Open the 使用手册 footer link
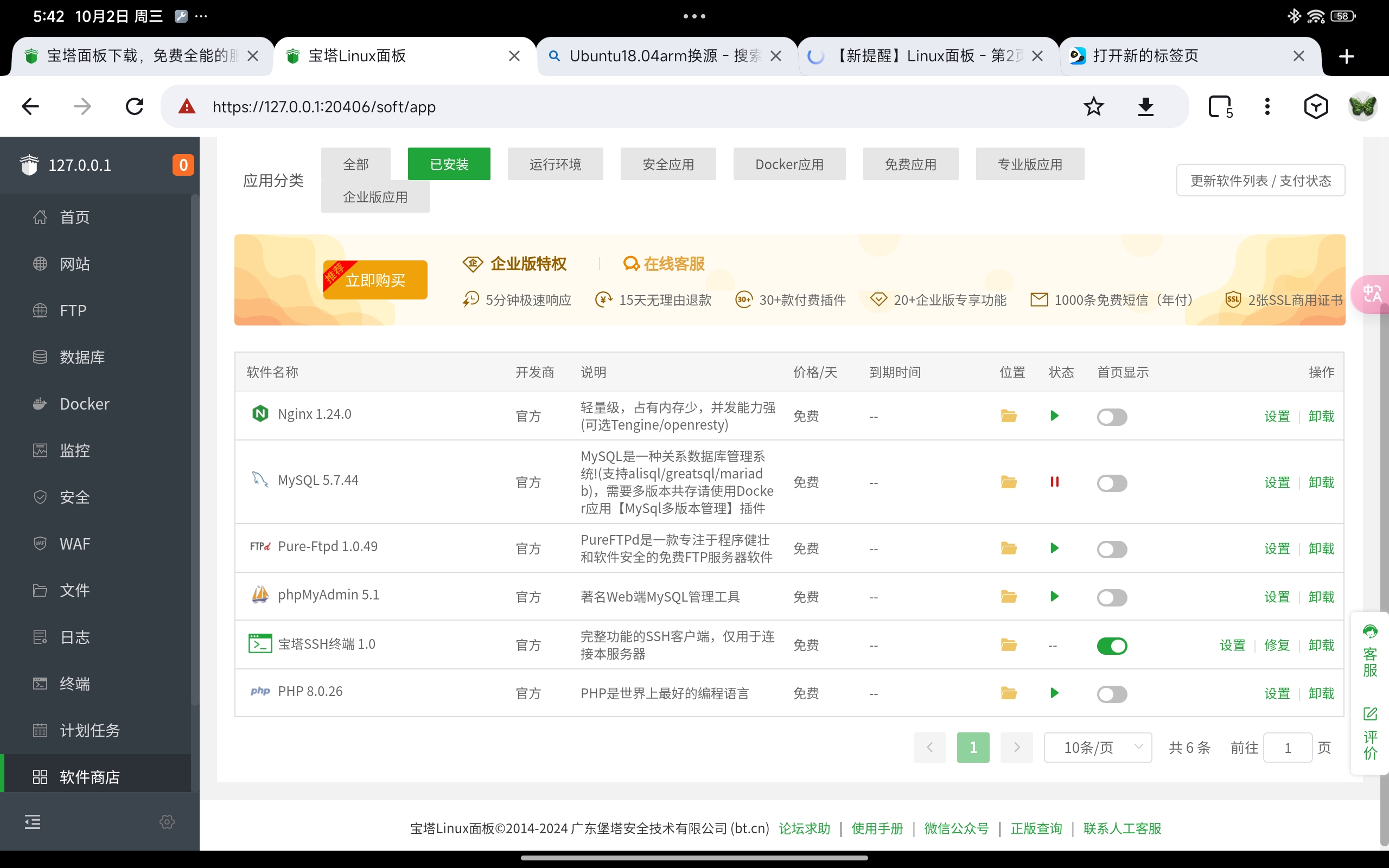The height and width of the screenshot is (868, 1389). coord(877,828)
